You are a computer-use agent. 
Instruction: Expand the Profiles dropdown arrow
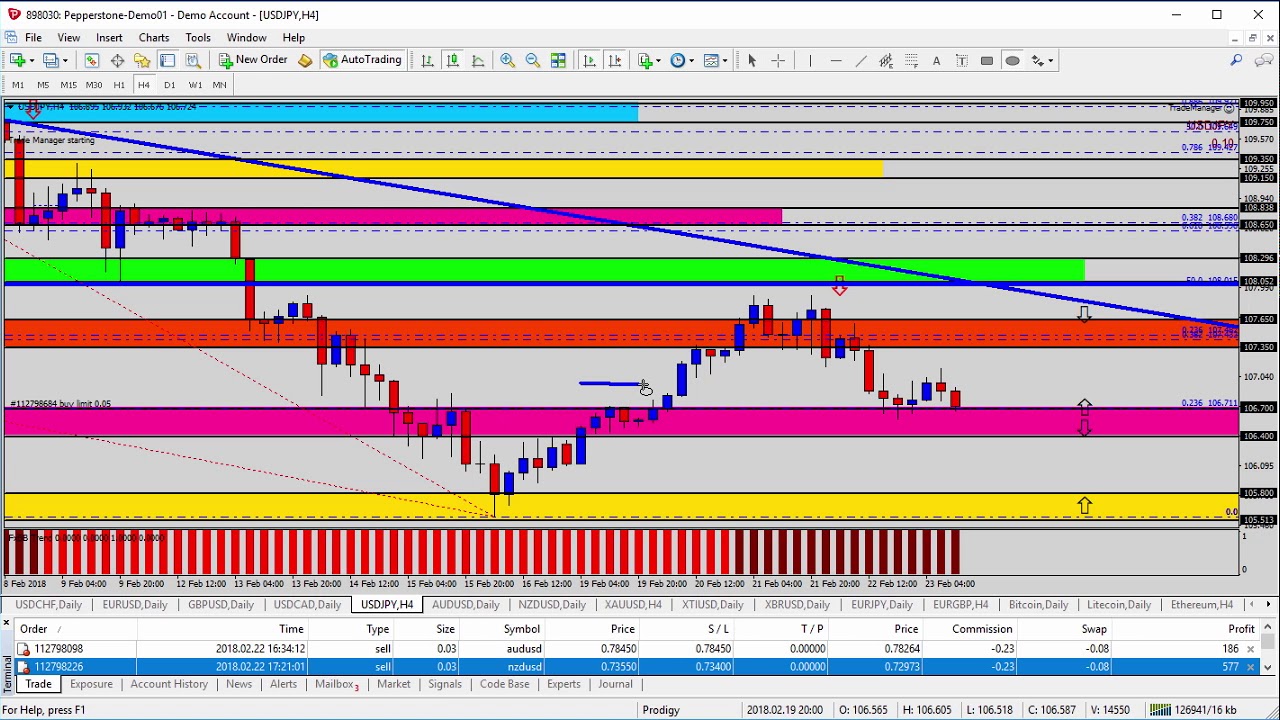(66, 60)
